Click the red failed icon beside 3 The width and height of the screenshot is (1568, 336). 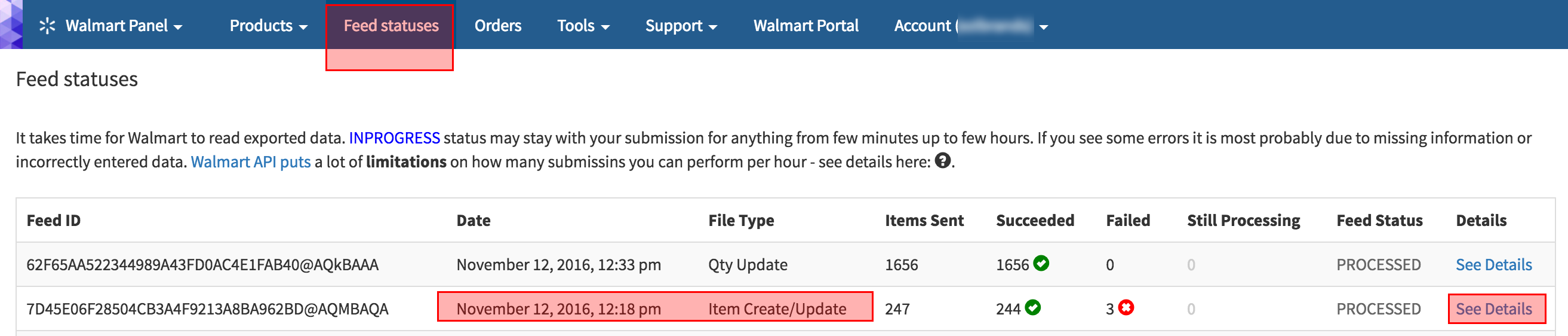click(x=1126, y=307)
